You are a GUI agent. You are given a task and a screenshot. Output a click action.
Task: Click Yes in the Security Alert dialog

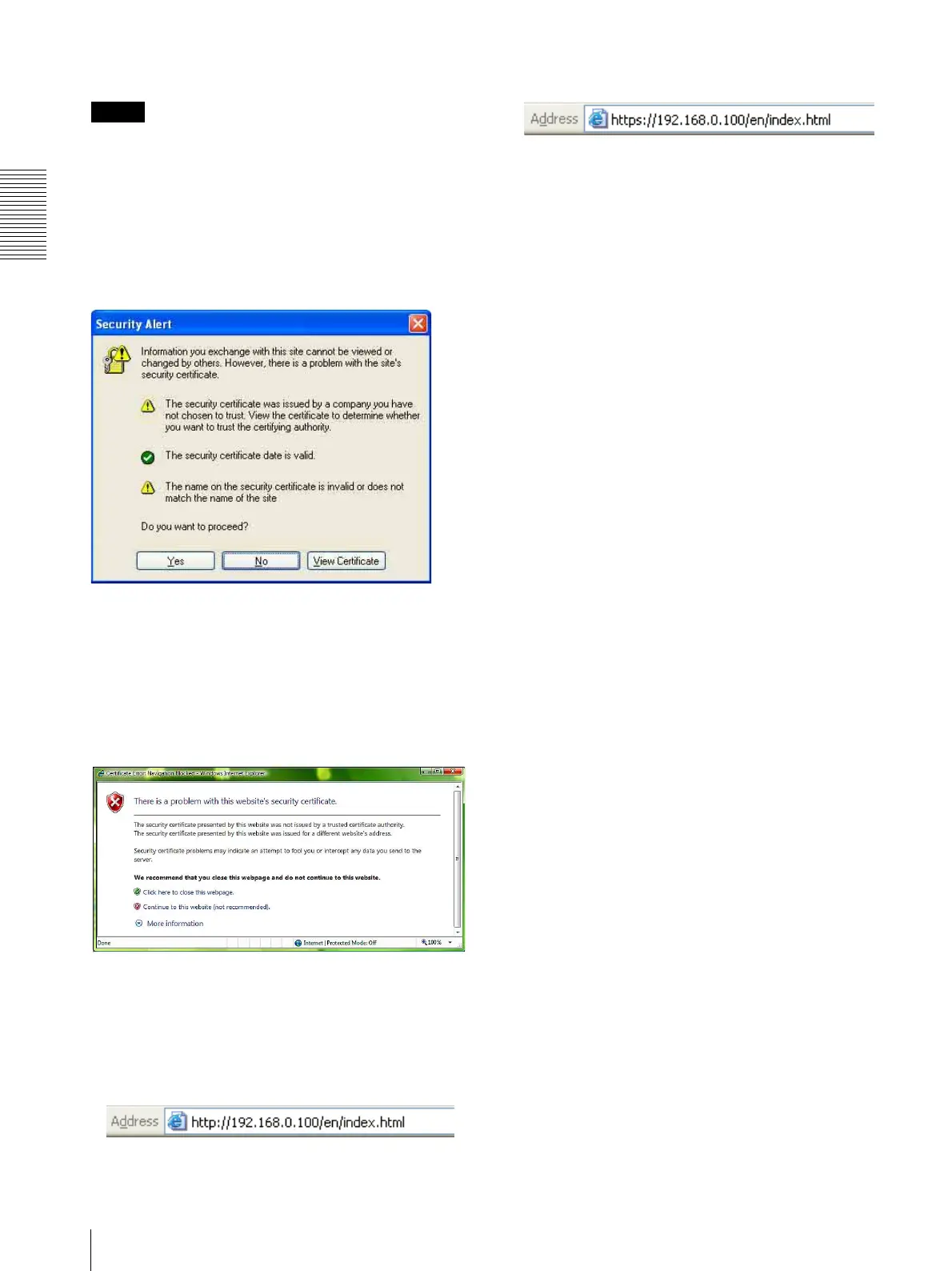click(175, 561)
